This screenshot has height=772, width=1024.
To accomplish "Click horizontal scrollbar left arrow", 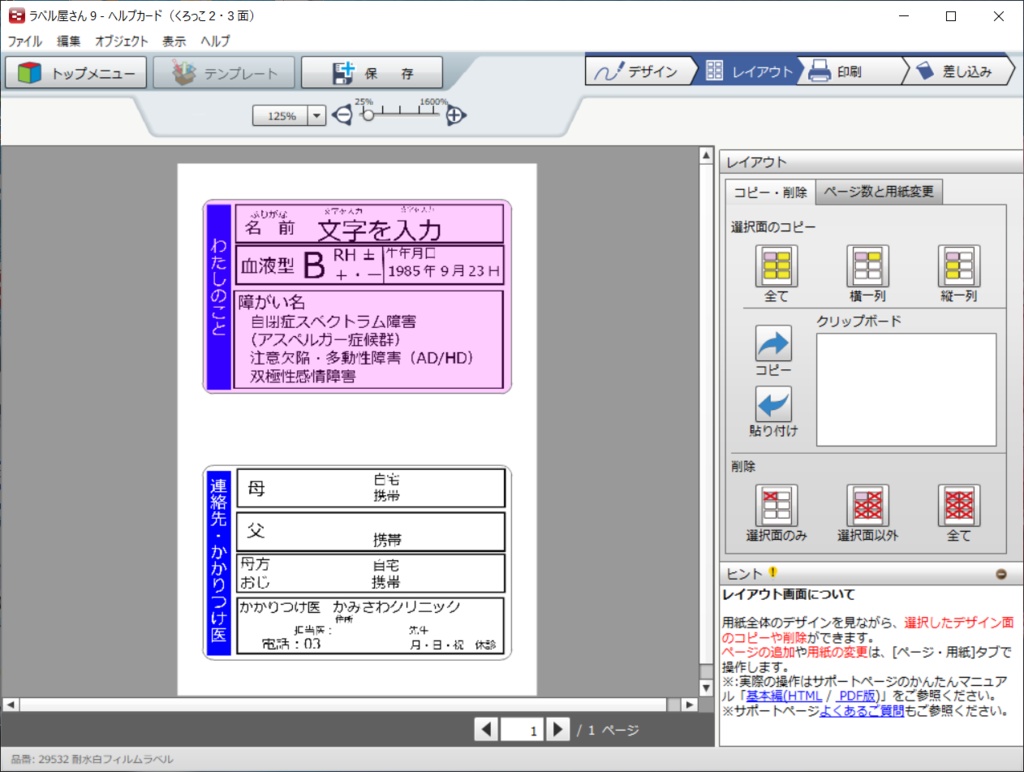I will 10,705.
